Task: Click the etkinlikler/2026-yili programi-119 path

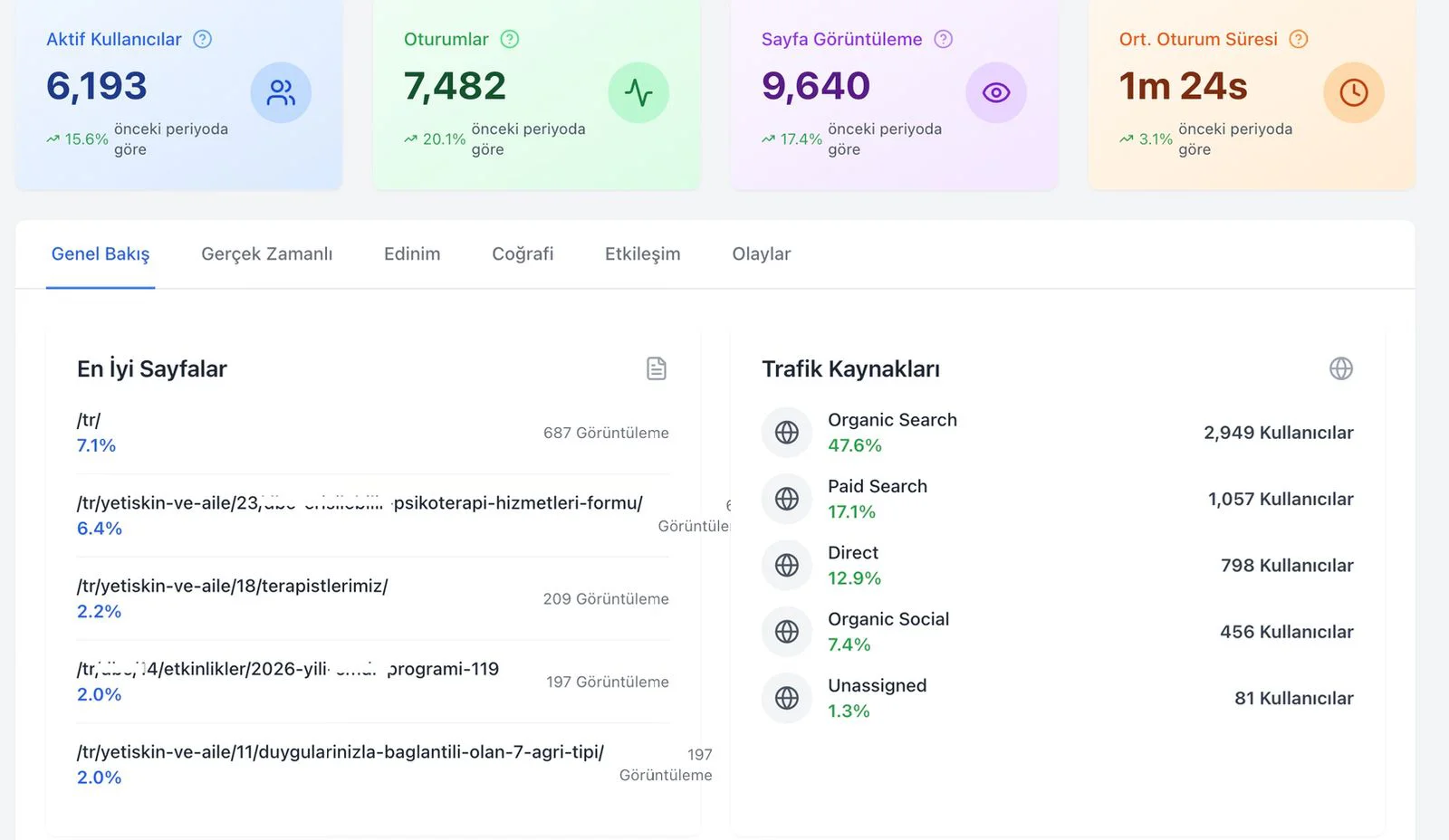Action: (x=288, y=670)
